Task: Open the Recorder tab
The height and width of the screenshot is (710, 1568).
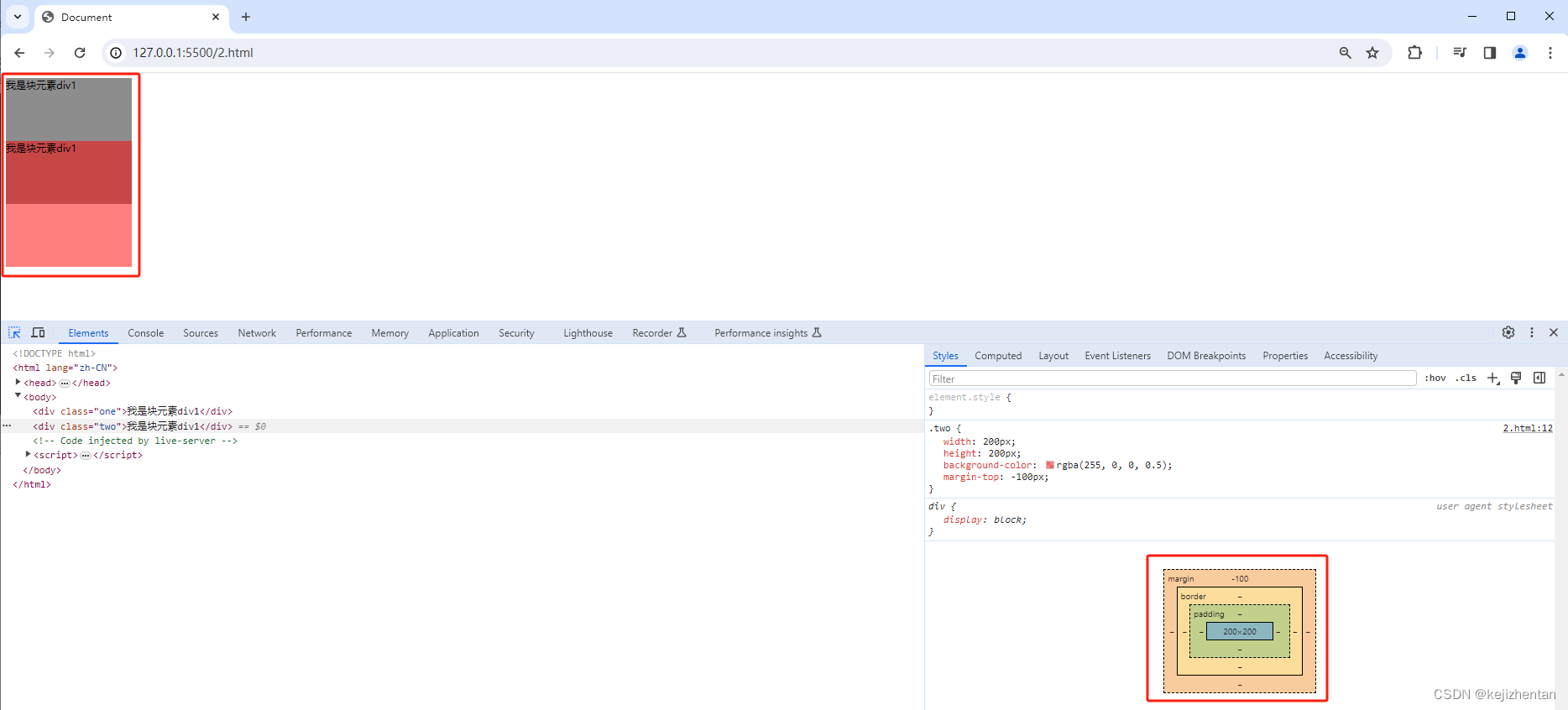Action: (659, 333)
